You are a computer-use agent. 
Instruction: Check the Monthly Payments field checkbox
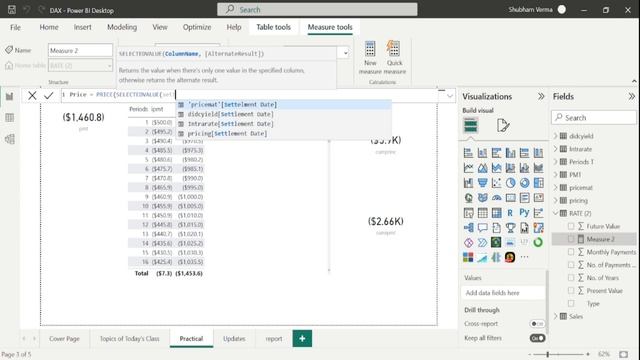571,252
